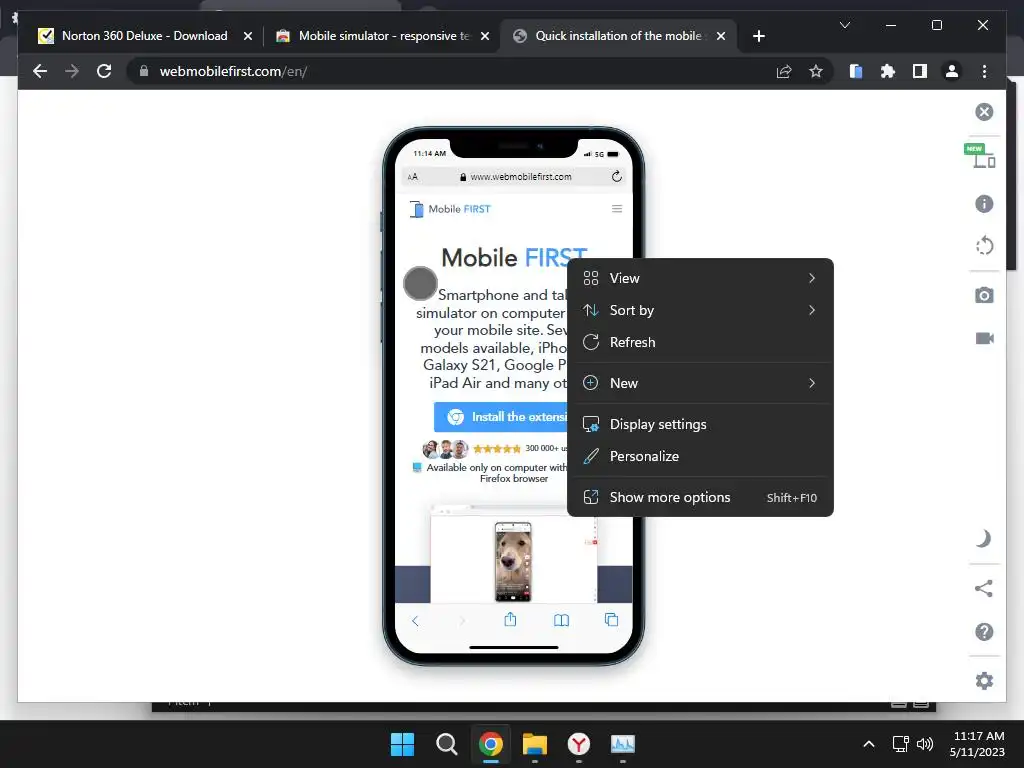Viewport: 1024px width, 768px height.
Task: Open Yandex browser from taskbar
Action: click(579, 744)
